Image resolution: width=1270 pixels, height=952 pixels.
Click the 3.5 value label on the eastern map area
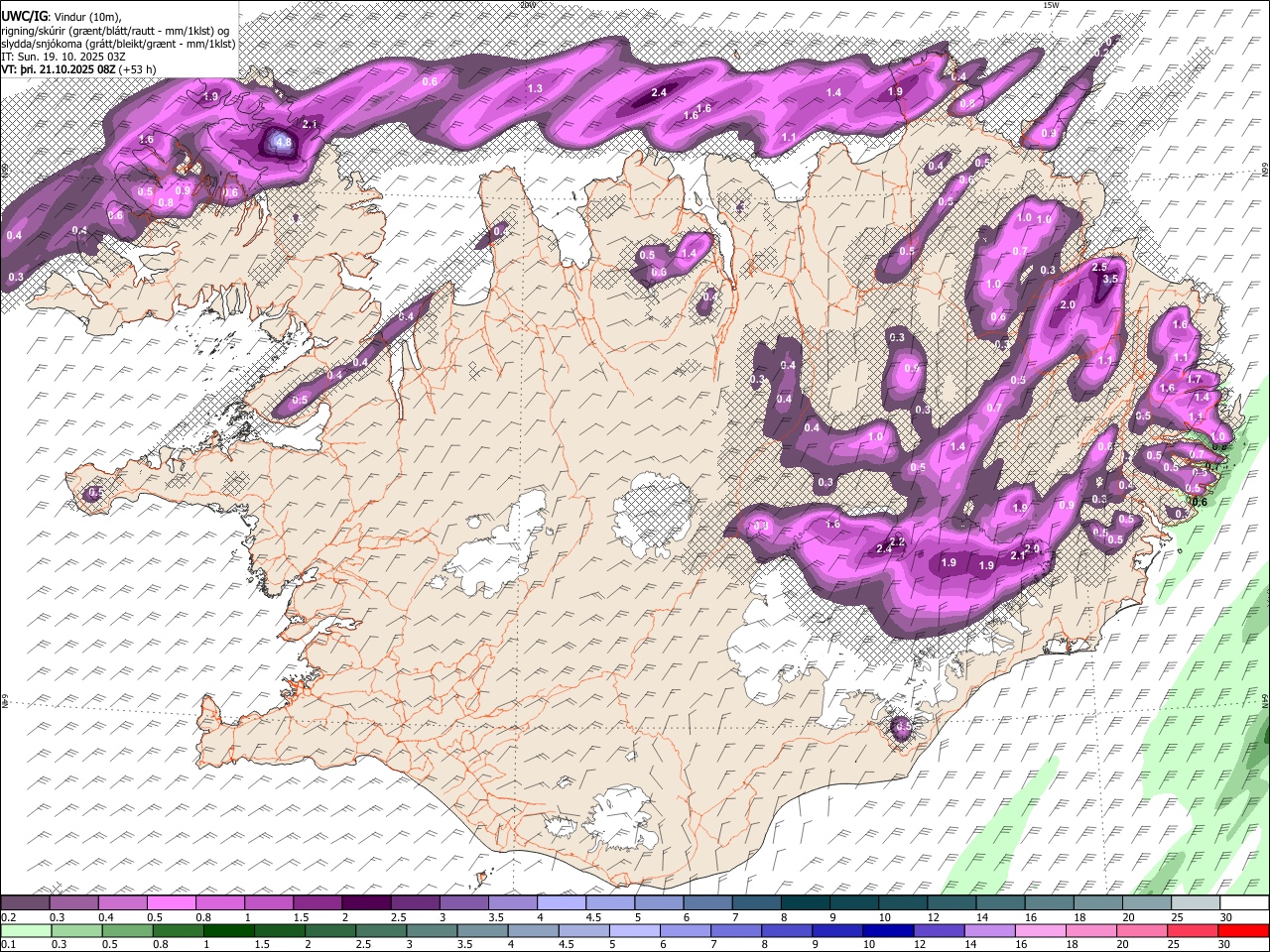click(x=1111, y=280)
